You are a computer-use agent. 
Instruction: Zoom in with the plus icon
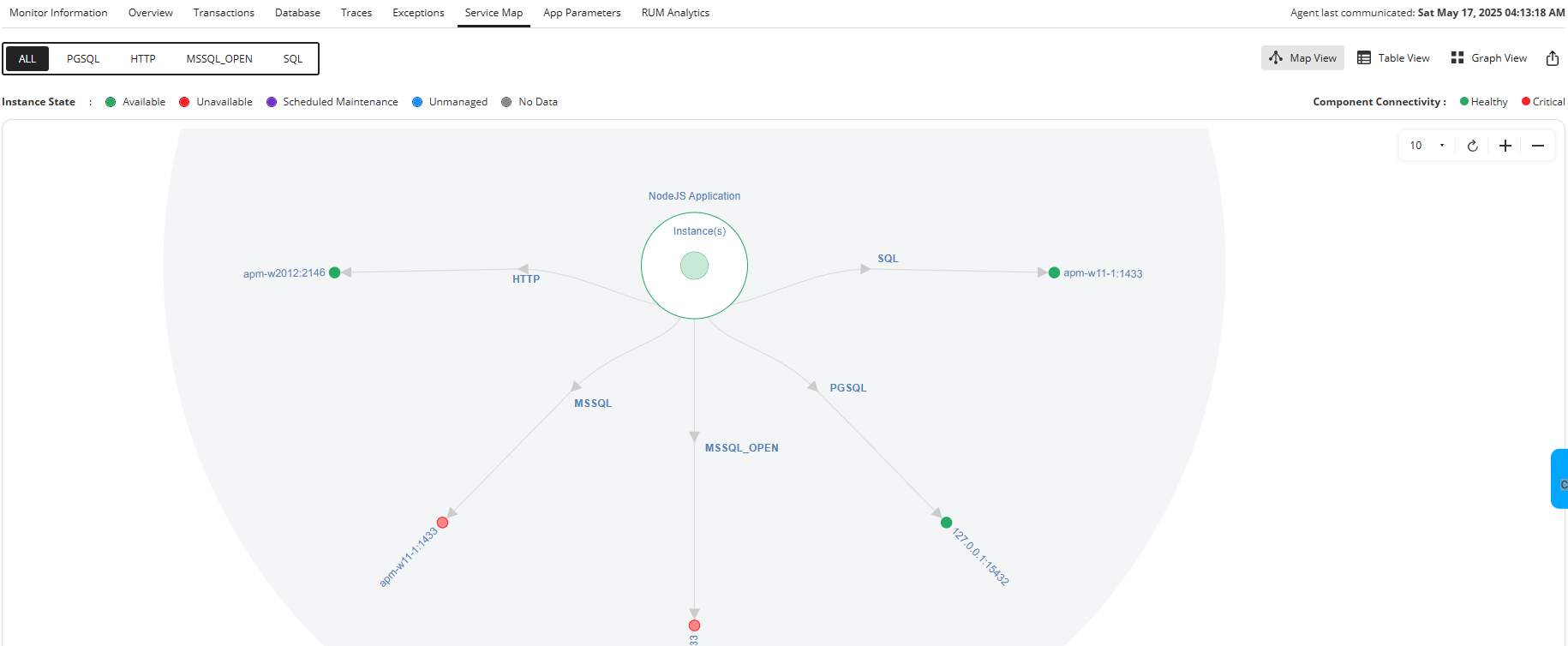click(x=1505, y=146)
